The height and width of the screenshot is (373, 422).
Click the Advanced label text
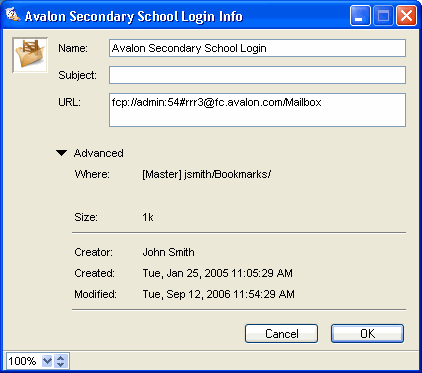99,153
